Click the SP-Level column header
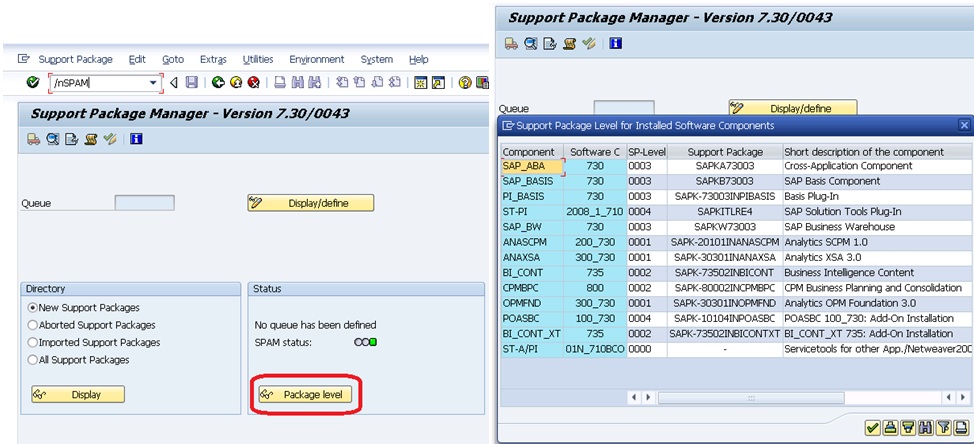 [647, 152]
